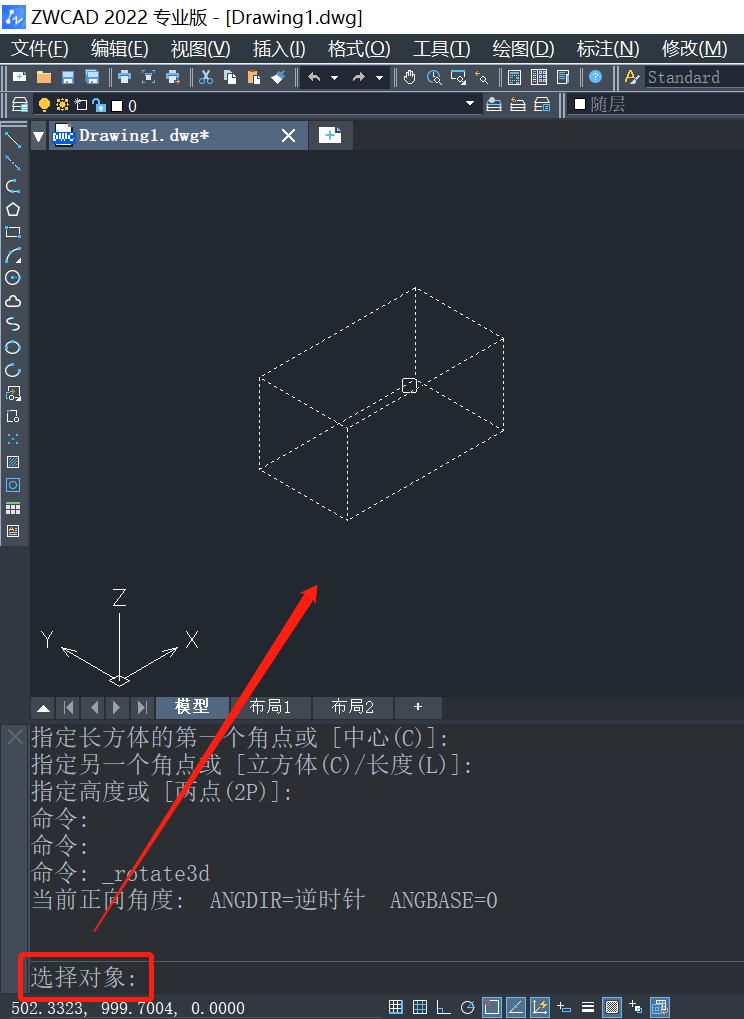Toggle Object snap tracking in status bar

pyautogui.click(x=516, y=1007)
